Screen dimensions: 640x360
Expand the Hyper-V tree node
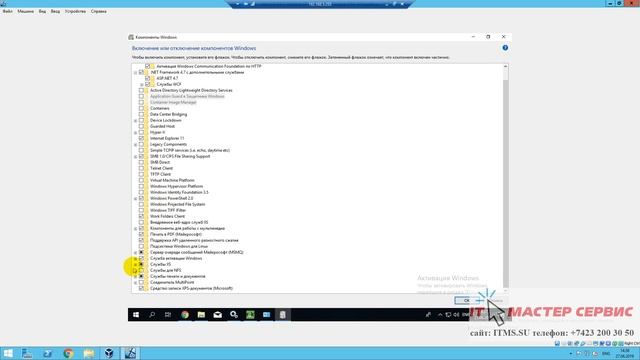tap(136, 132)
